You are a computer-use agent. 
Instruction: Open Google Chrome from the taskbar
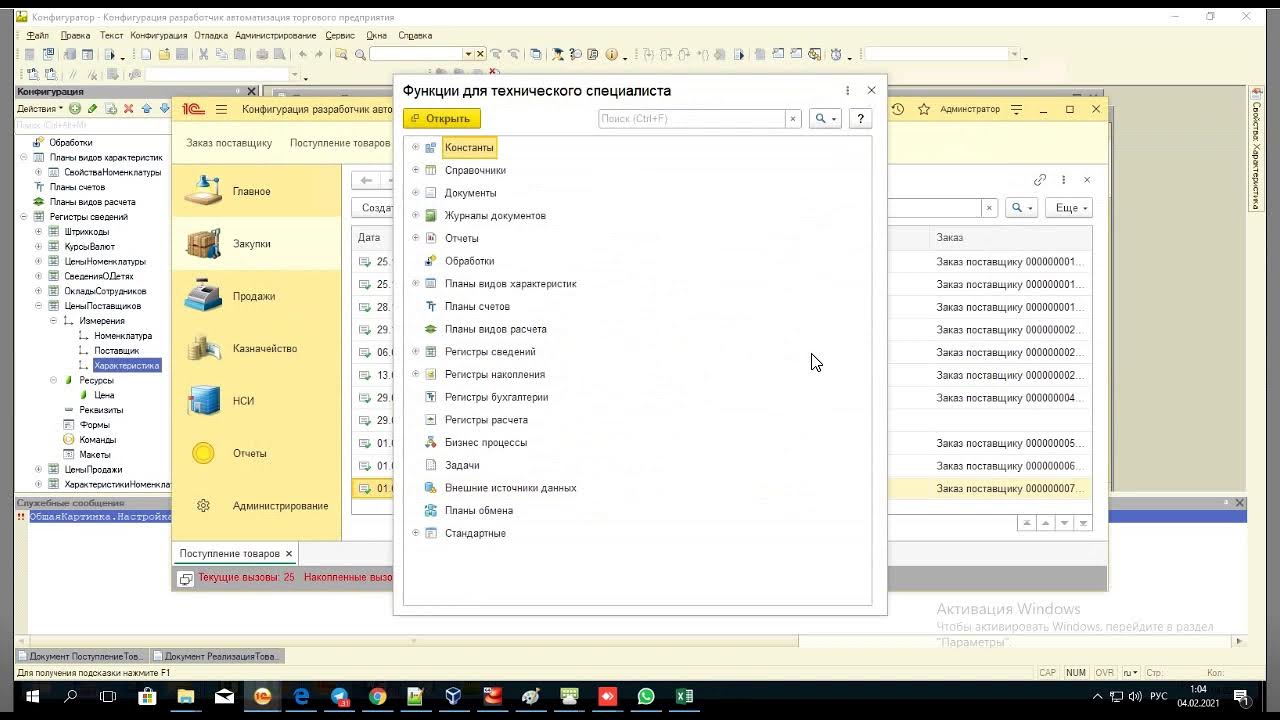(377, 696)
